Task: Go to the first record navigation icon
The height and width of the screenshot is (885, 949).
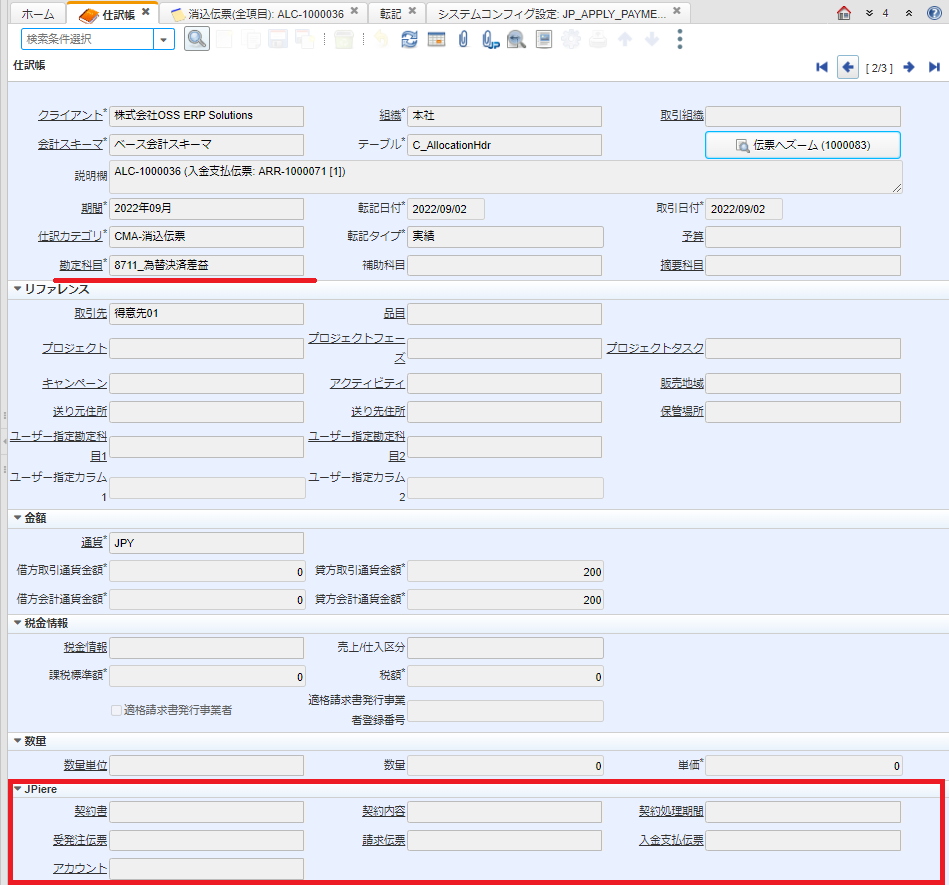Action: pos(821,67)
